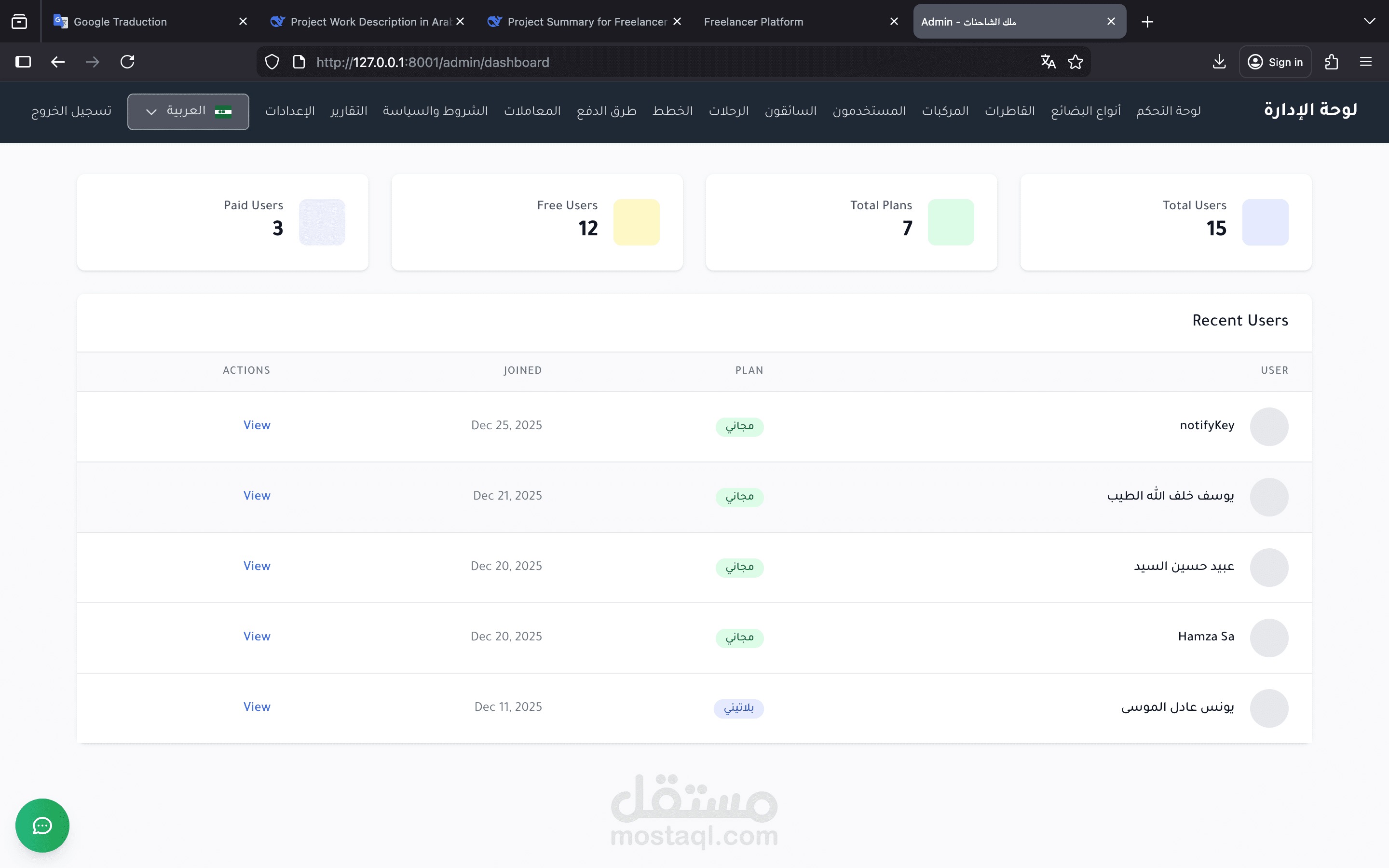Image resolution: width=1389 pixels, height=868 pixels.
Task: Open الإعدادات in the admin navigation
Action: 290,111
